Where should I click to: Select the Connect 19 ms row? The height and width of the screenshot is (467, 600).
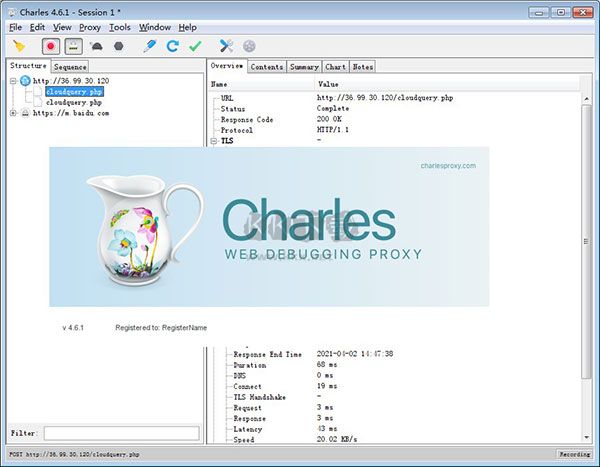(394, 386)
